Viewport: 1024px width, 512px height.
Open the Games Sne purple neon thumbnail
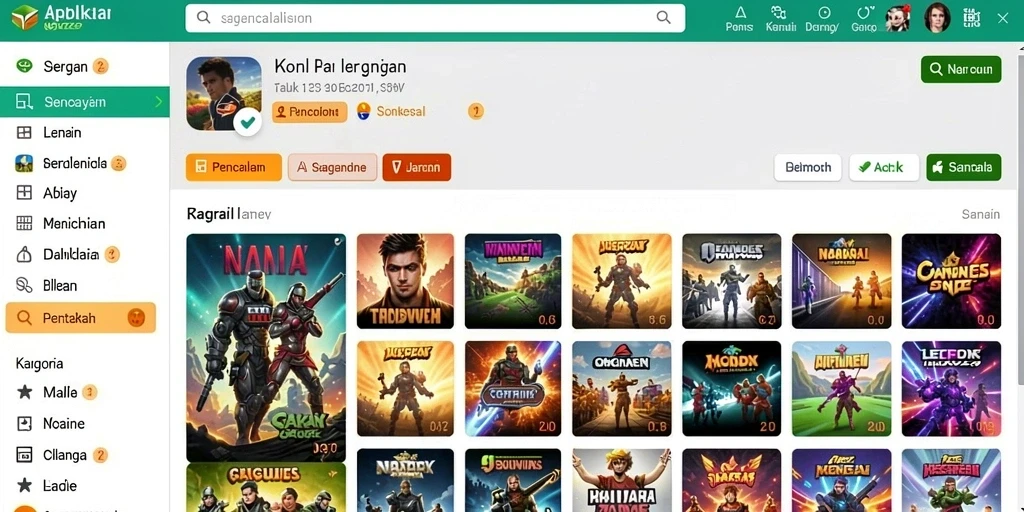click(x=951, y=281)
